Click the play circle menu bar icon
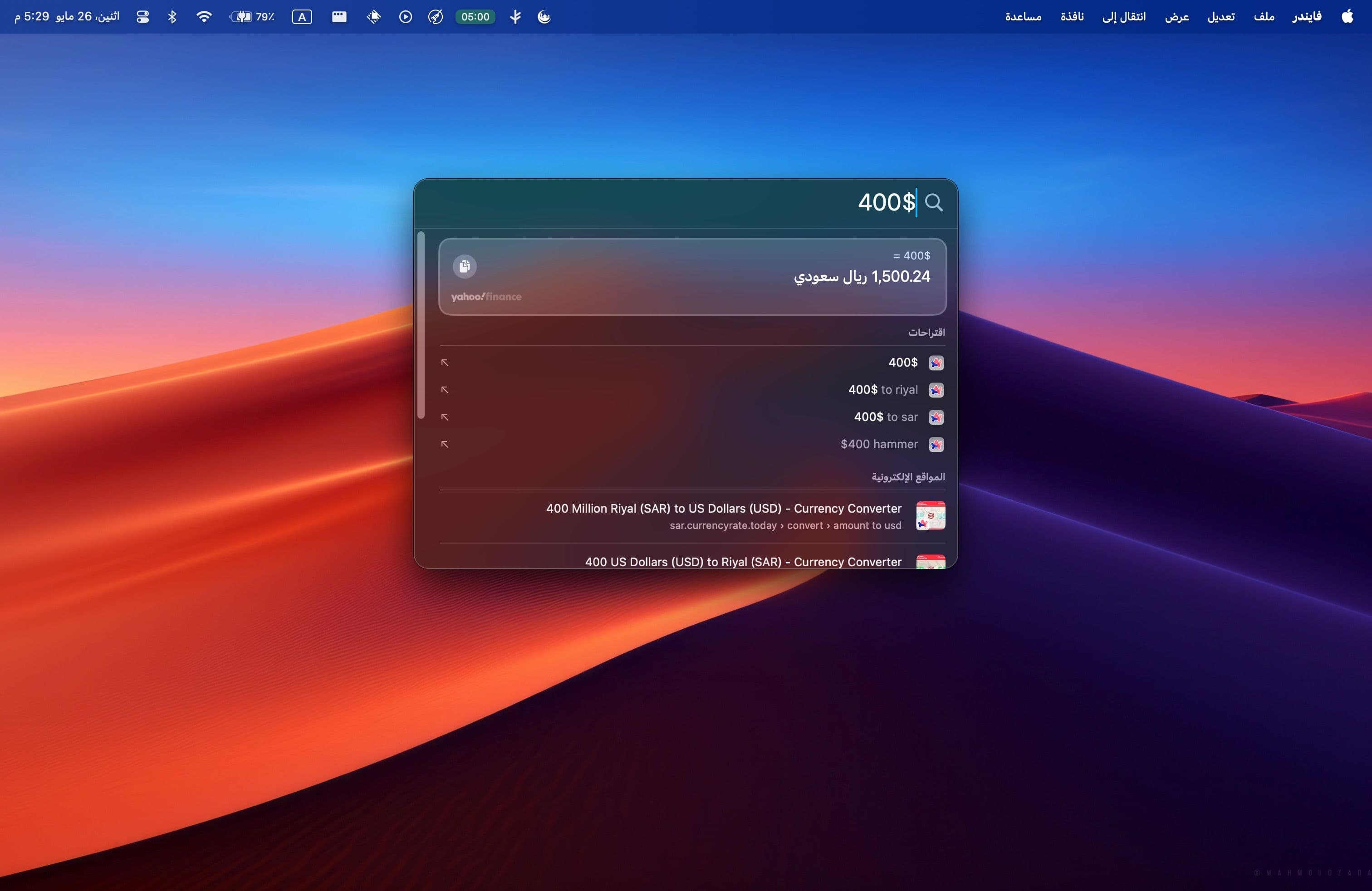Image resolution: width=1372 pixels, height=891 pixels. click(405, 17)
